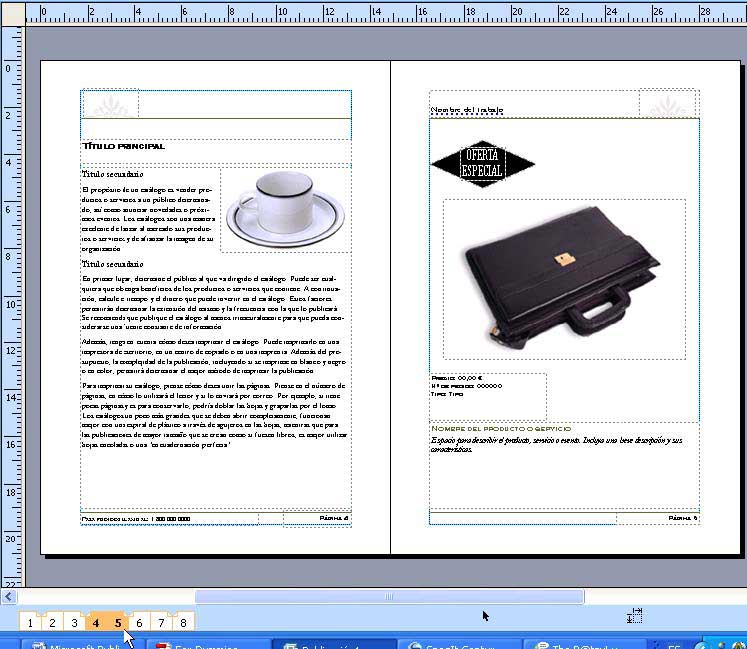Viewport: 747px width, 649px height.
Task: Click the price text line 'Precio: 00,00 €'
Action: coord(457,377)
